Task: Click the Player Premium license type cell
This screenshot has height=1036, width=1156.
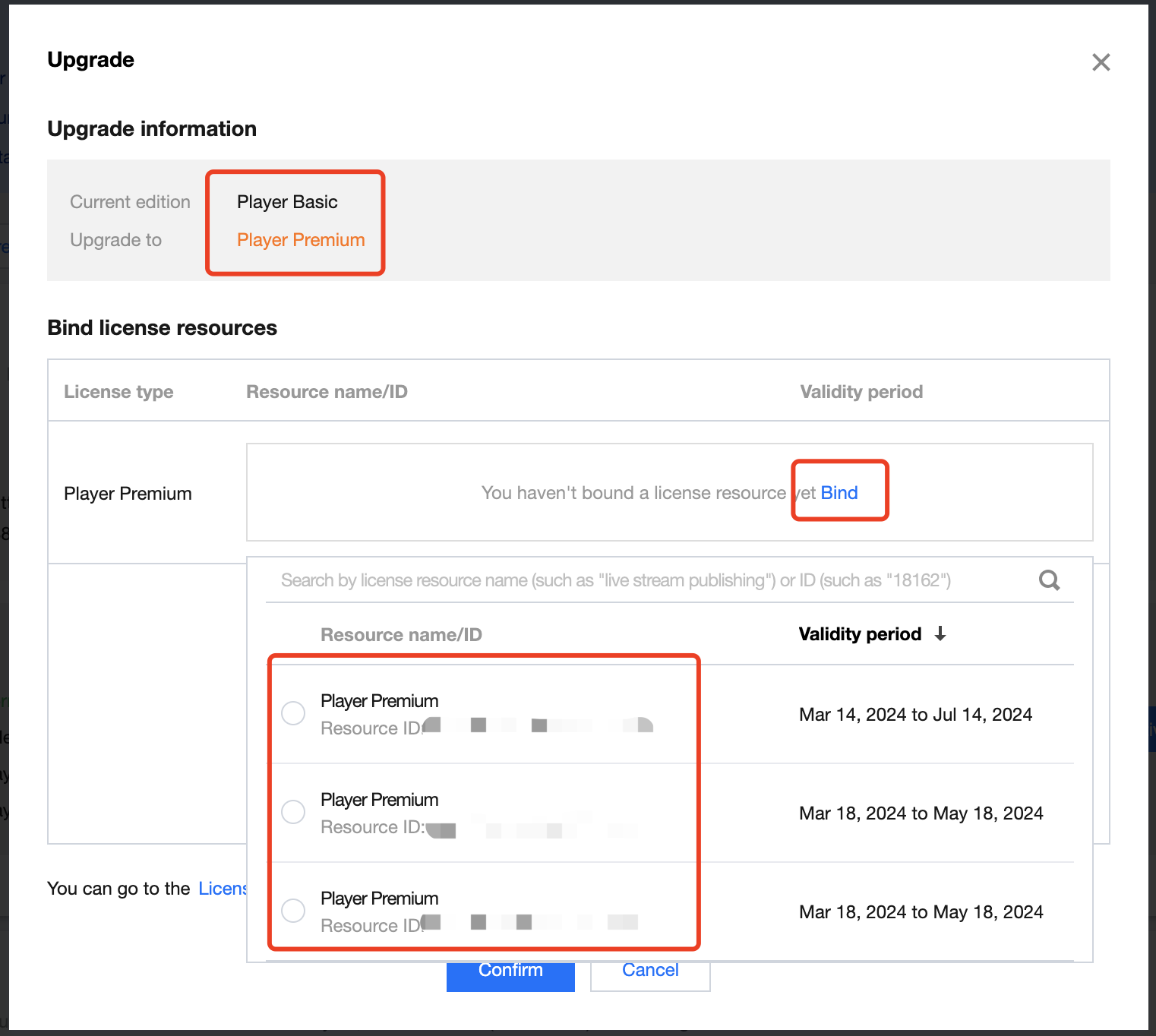Action: [x=128, y=494]
